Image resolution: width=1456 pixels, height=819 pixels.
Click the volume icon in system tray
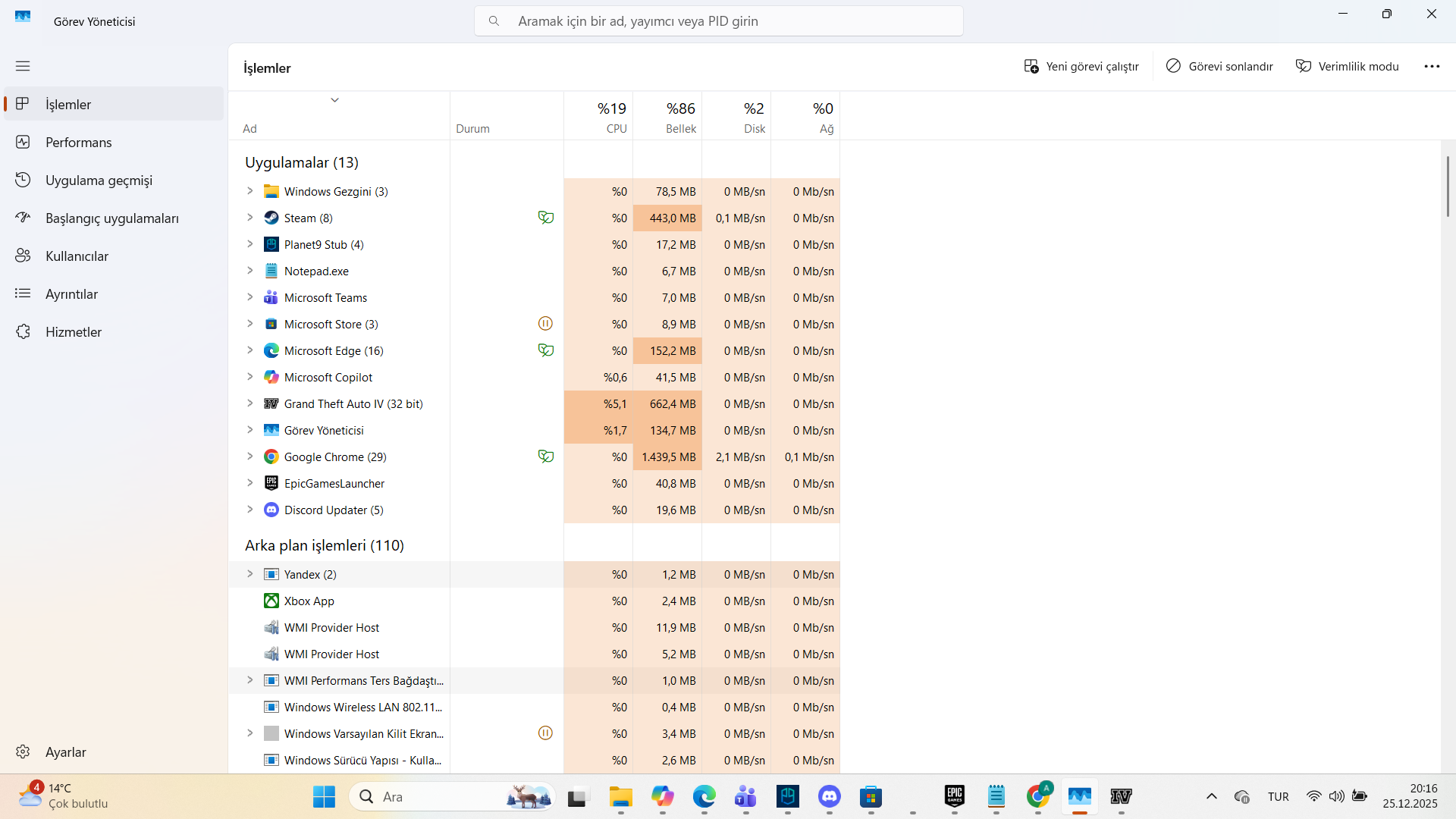pyautogui.click(x=1337, y=796)
